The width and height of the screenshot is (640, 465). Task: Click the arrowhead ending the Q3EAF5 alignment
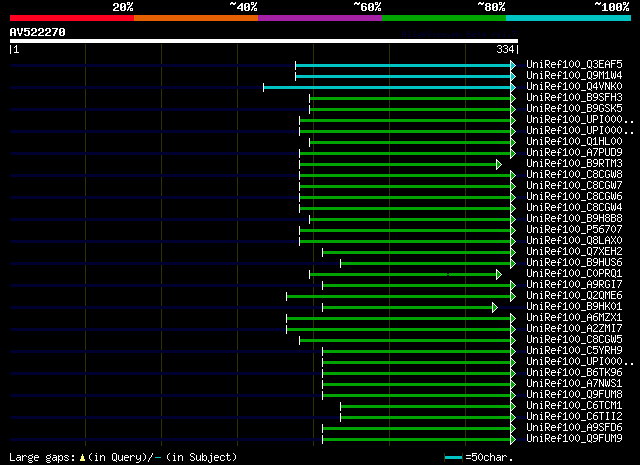coord(513,65)
